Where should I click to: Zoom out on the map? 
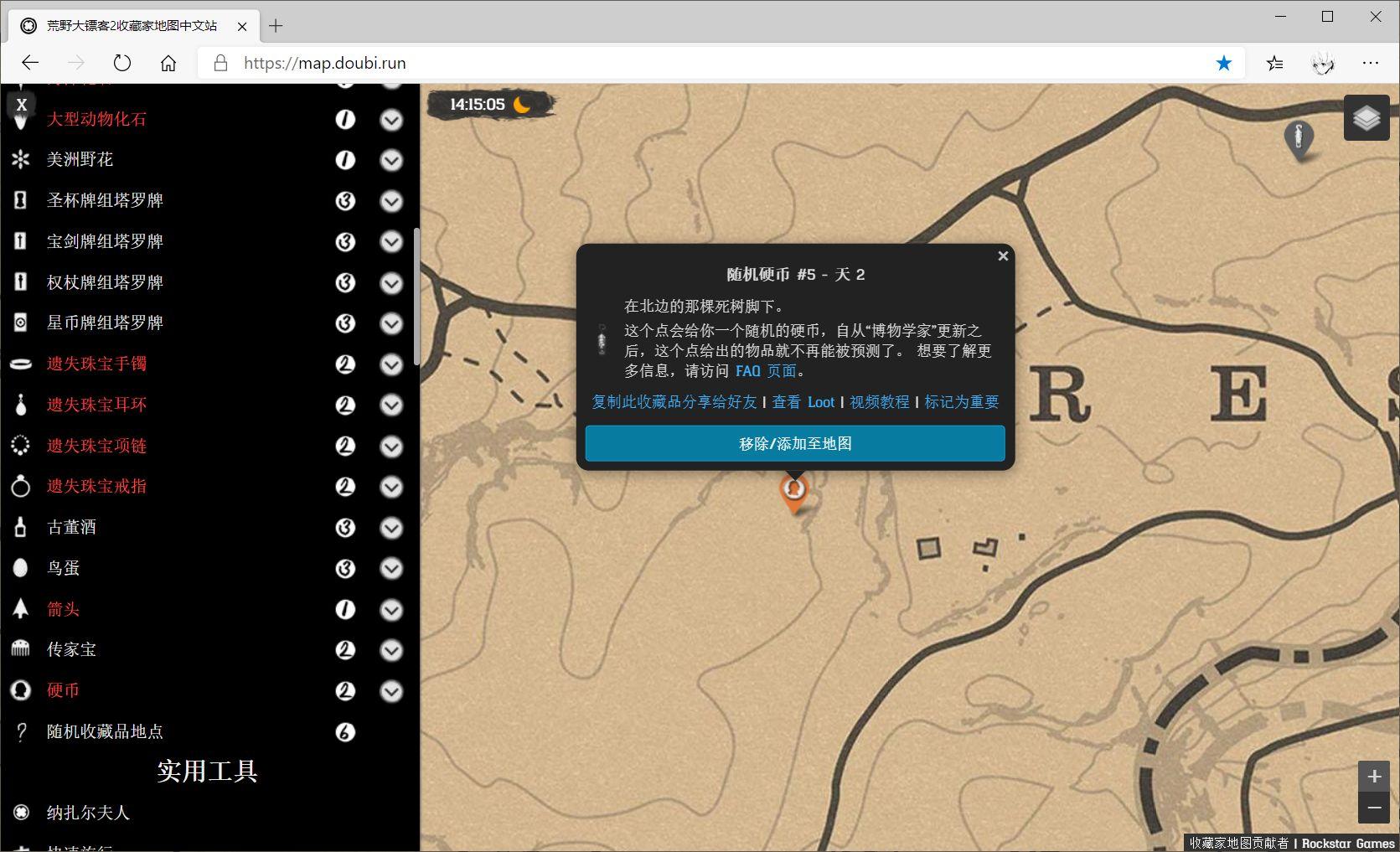pyautogui.click(x=1374, y=808)
